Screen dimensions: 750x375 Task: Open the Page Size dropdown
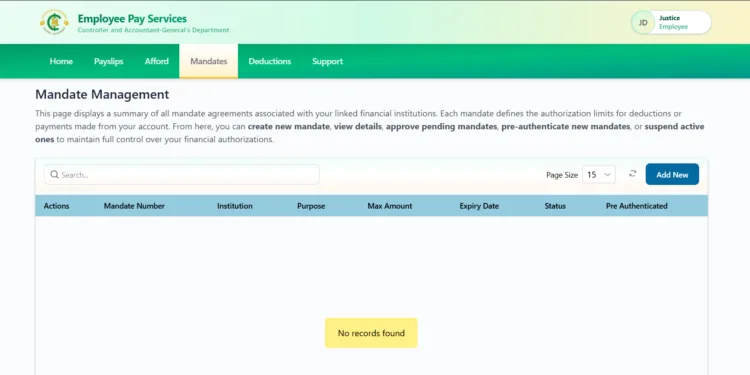pyautogui.click(x=599, y=175)
